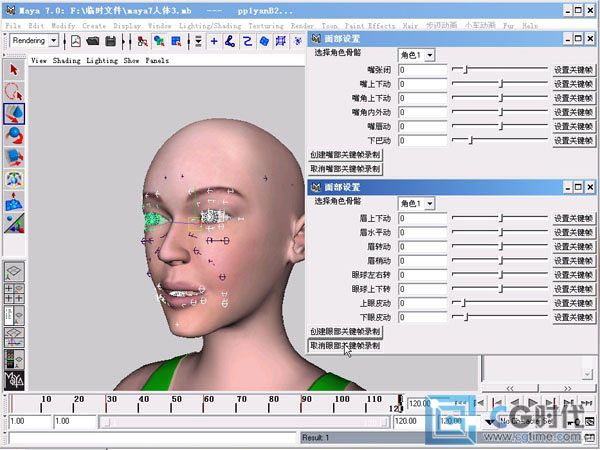Click the Open Scene folder icon
600x450 pixels.
point(93,41)
